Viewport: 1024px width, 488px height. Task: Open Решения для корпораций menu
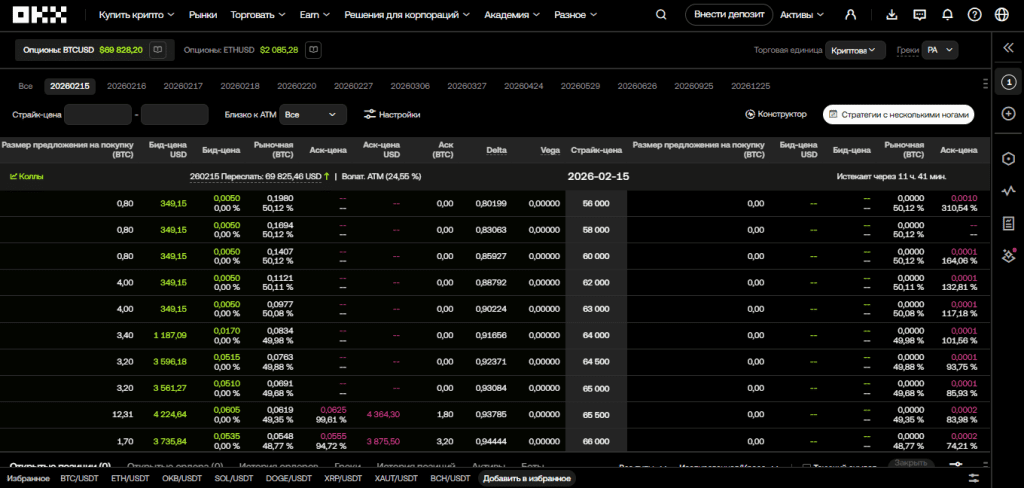(x=408, y=14)
